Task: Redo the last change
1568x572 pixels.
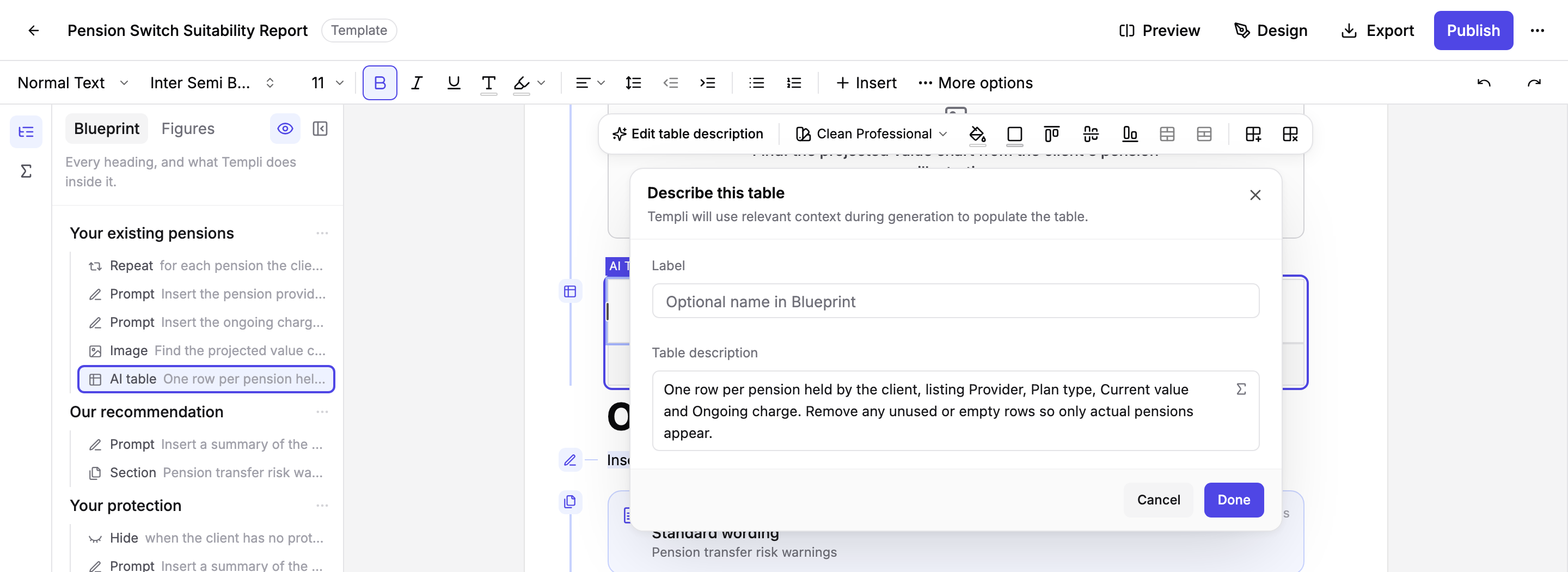Action: click(x=1534, y=83)
